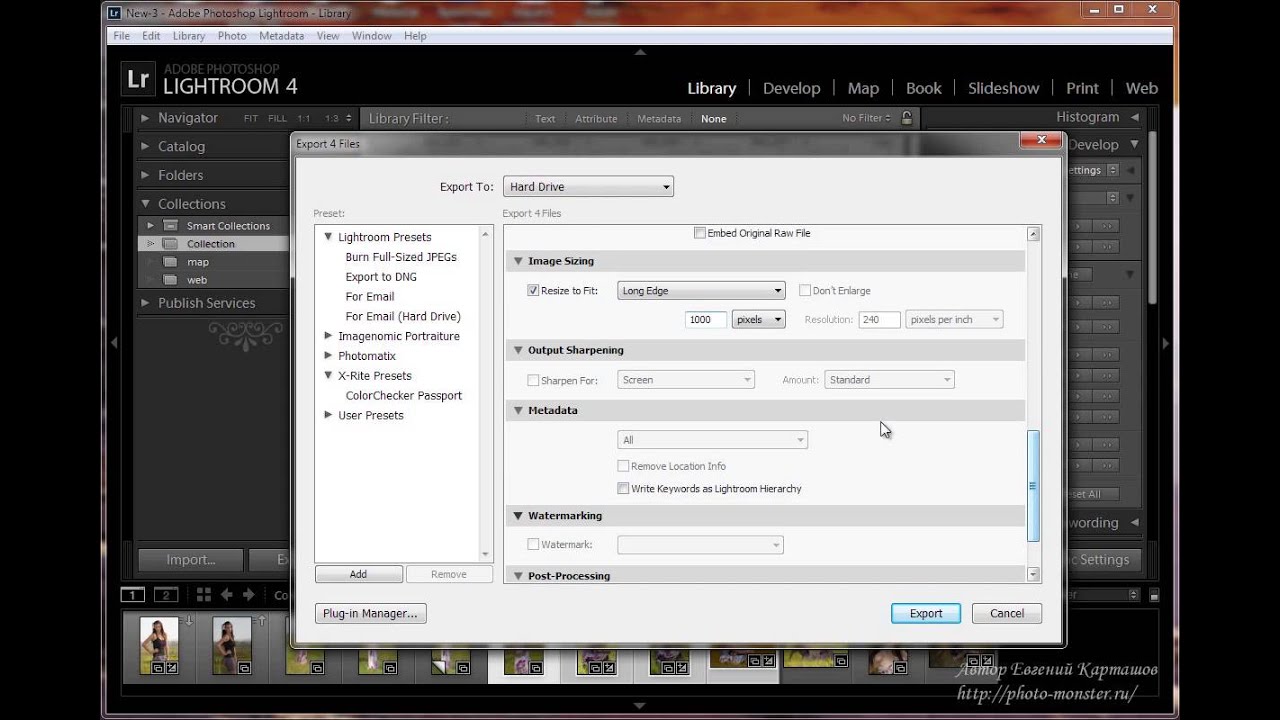Select the highlighted purple flower filmstrip thumbnail
Screen dimensions: 1280x720
pos(524,663)
